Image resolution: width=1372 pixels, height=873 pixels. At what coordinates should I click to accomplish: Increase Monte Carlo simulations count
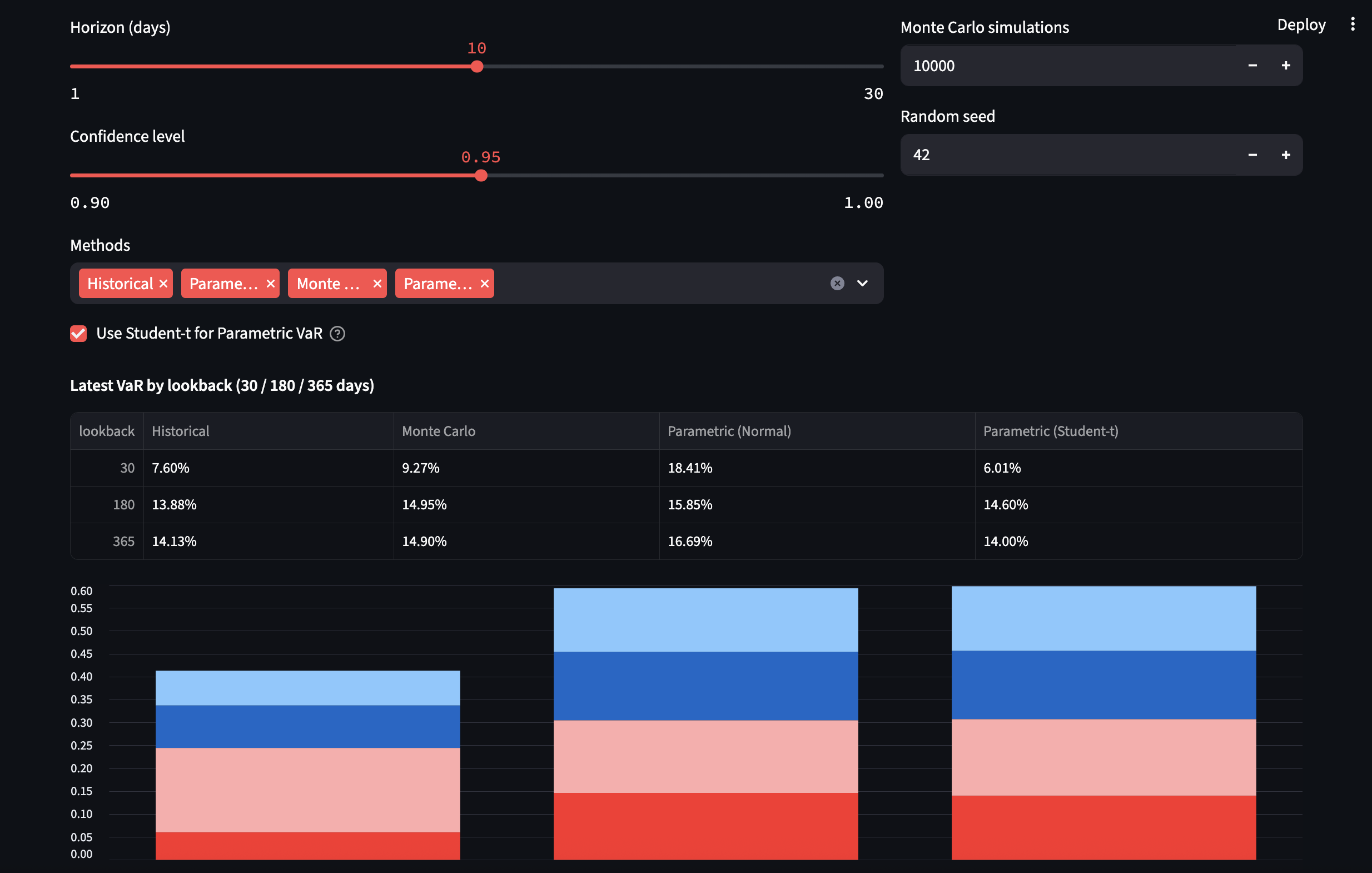(1285, 66)
